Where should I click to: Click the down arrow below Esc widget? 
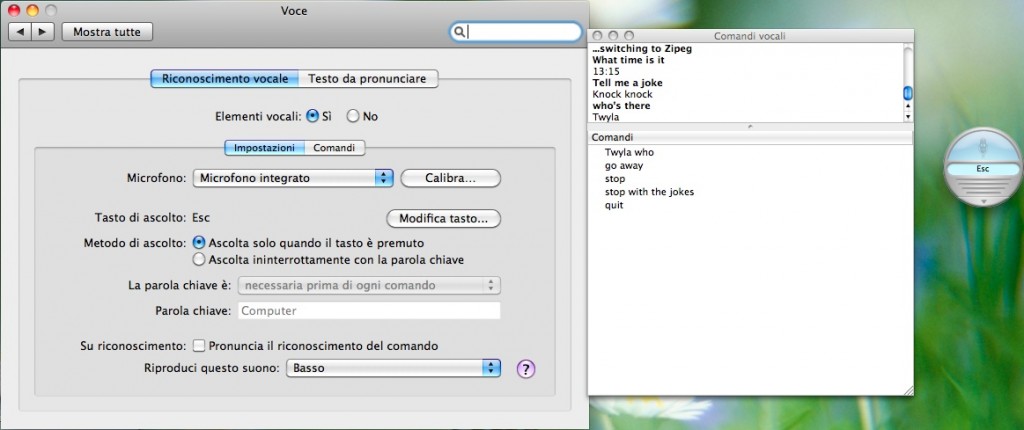point(982,200)
